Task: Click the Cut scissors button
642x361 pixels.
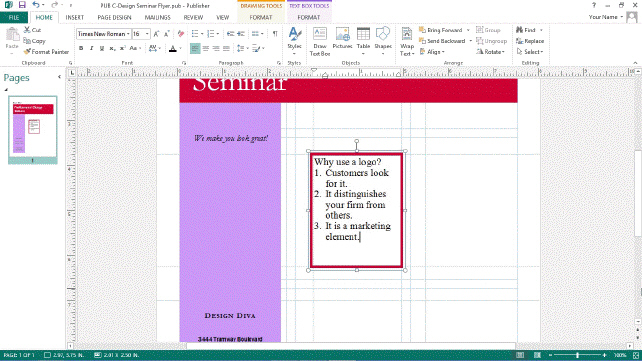Action: [32, 30]
